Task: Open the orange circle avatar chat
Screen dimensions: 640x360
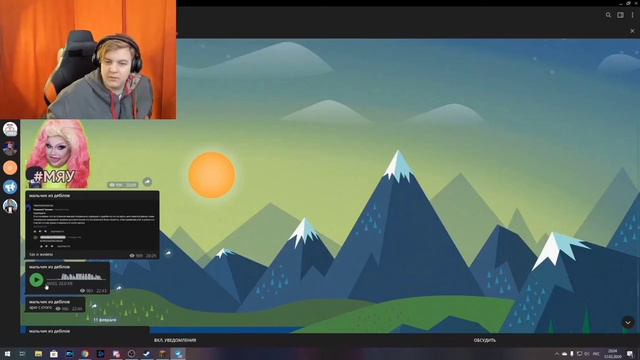Action: (x=10, y=168)
